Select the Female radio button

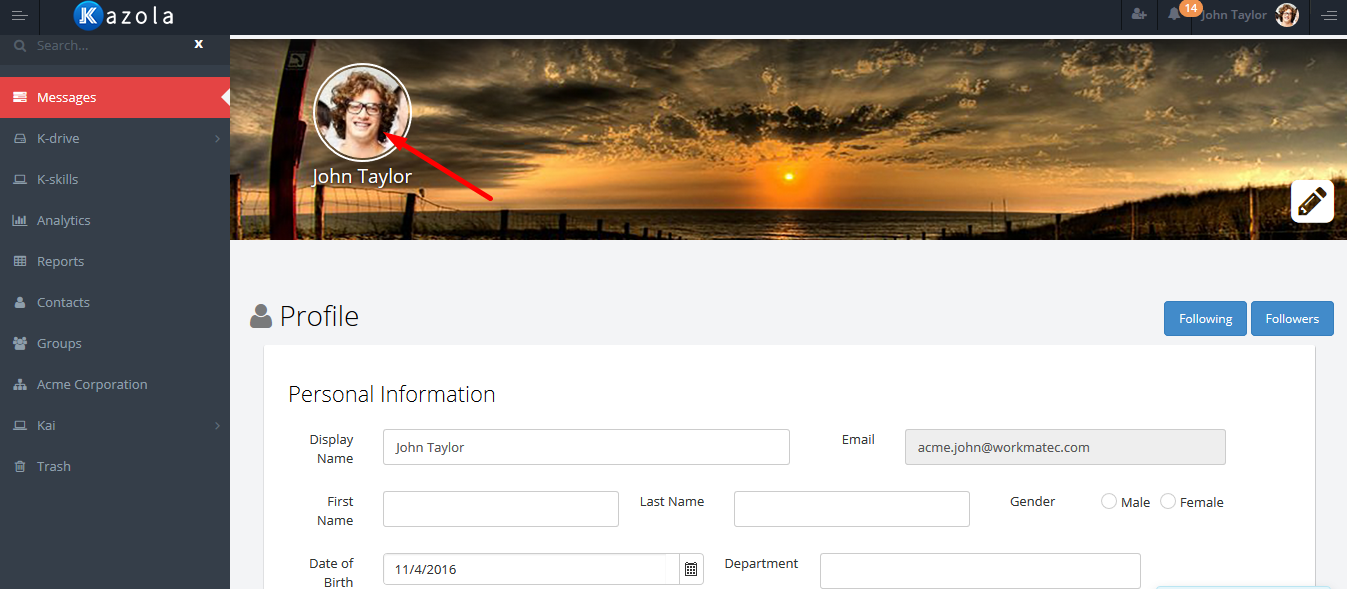point(1168,502)
